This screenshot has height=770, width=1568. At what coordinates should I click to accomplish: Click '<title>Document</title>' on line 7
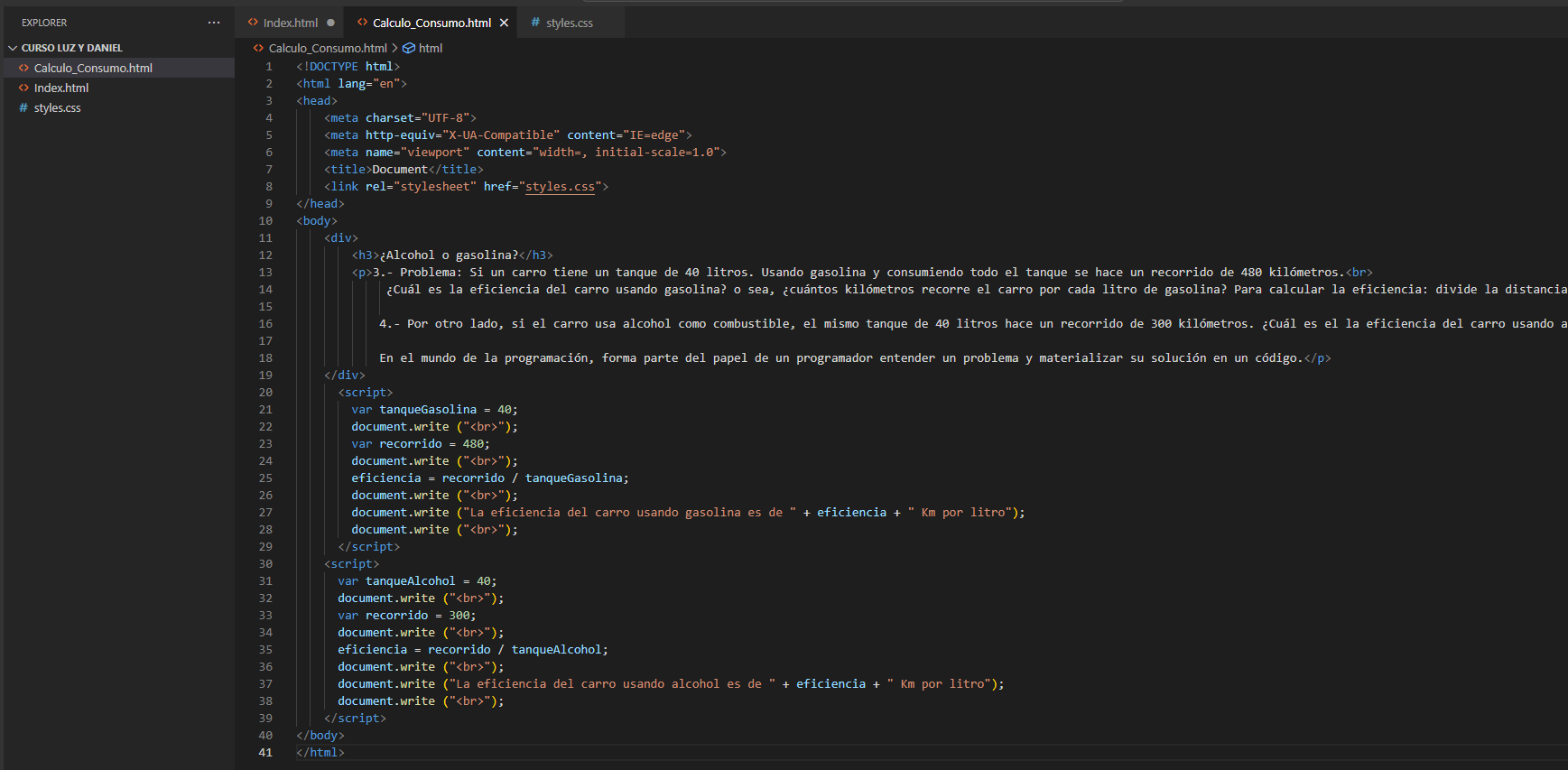coord(404,170)
